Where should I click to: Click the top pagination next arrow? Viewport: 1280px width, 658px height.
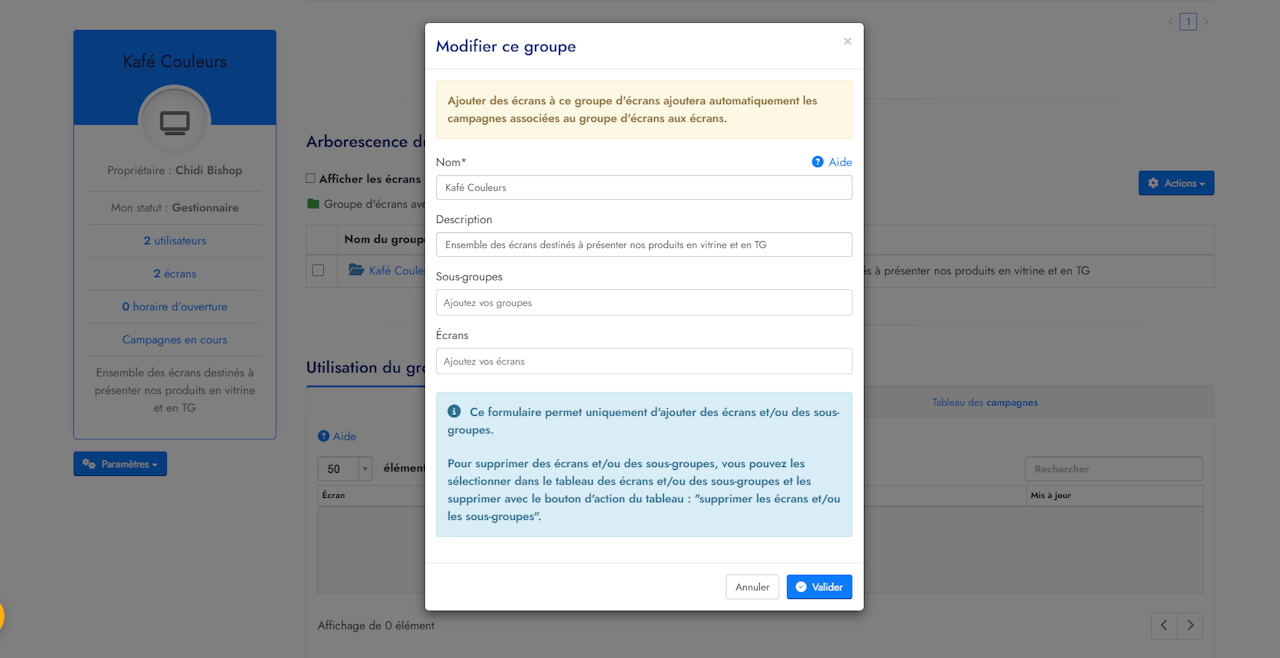tap(1206, 22)
